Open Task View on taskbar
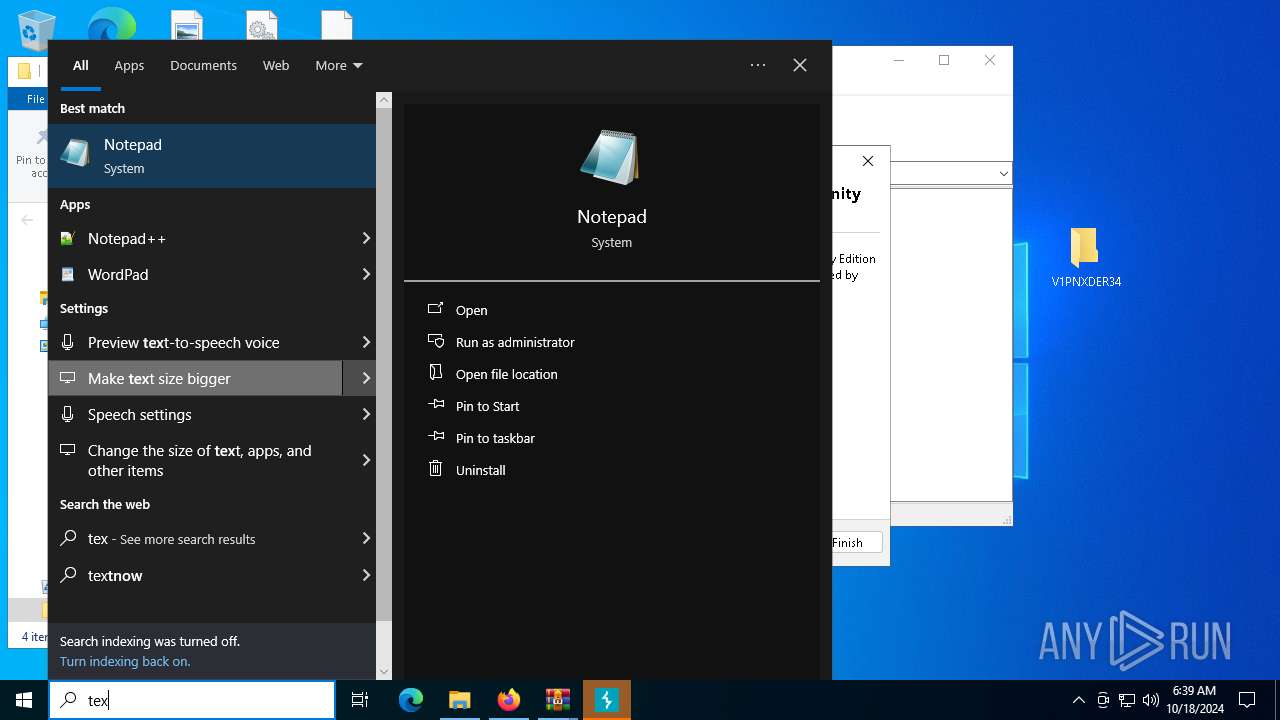Image resolution: width=1280 pixels, height=720 pixels. coord(360,700)
